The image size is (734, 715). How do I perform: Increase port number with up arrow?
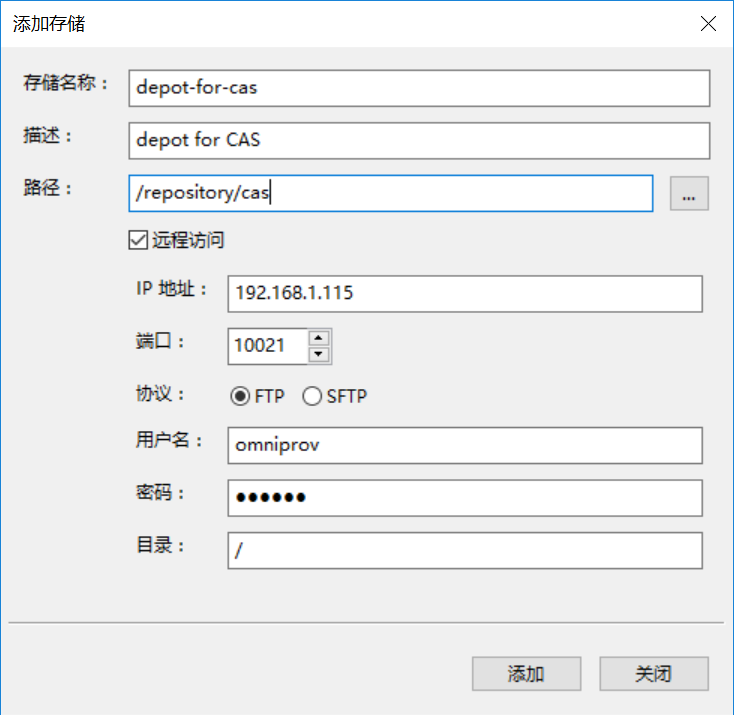(319, 338)
